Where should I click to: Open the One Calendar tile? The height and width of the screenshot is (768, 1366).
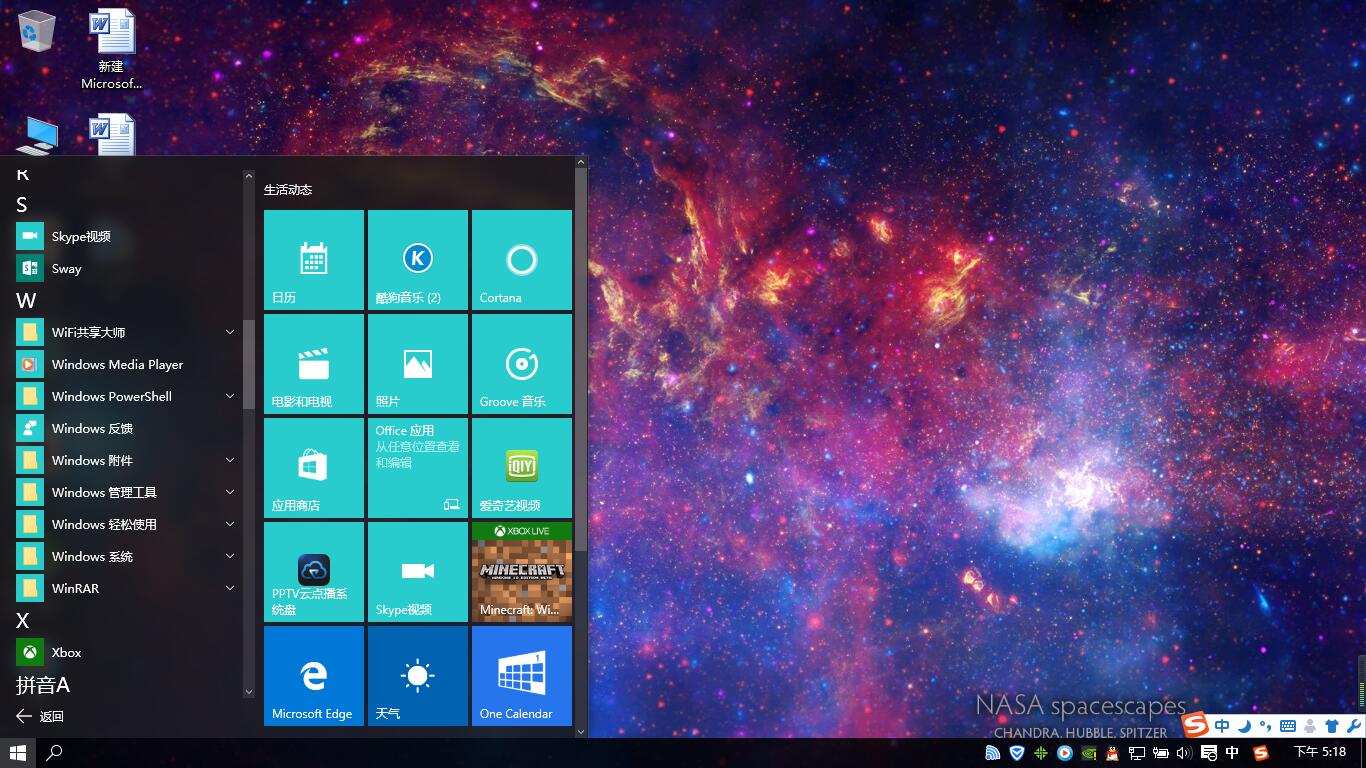(x=522, y=676)
